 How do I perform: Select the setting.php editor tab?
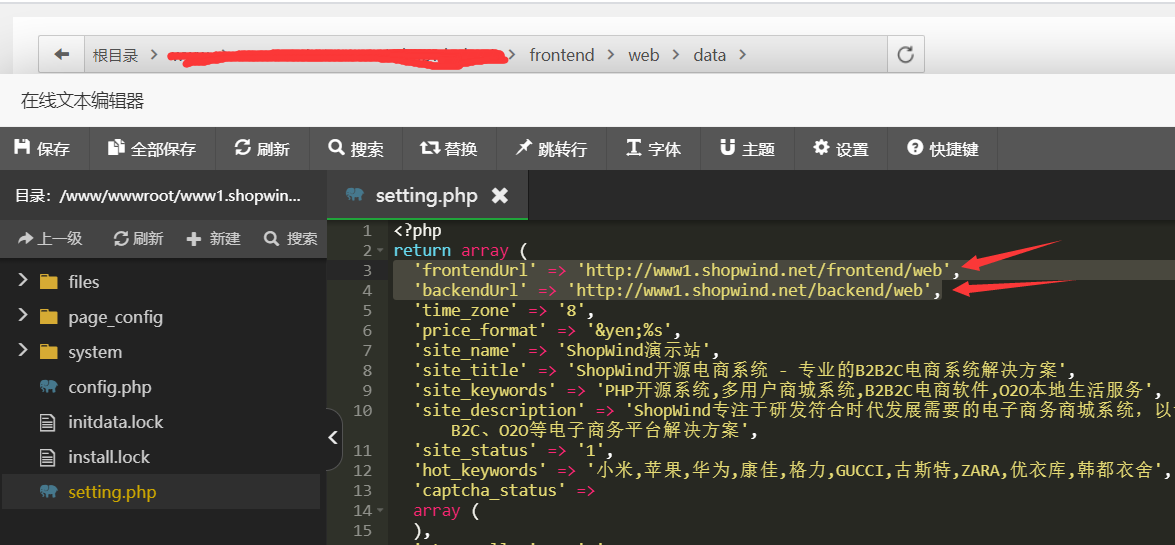point(427,196)
